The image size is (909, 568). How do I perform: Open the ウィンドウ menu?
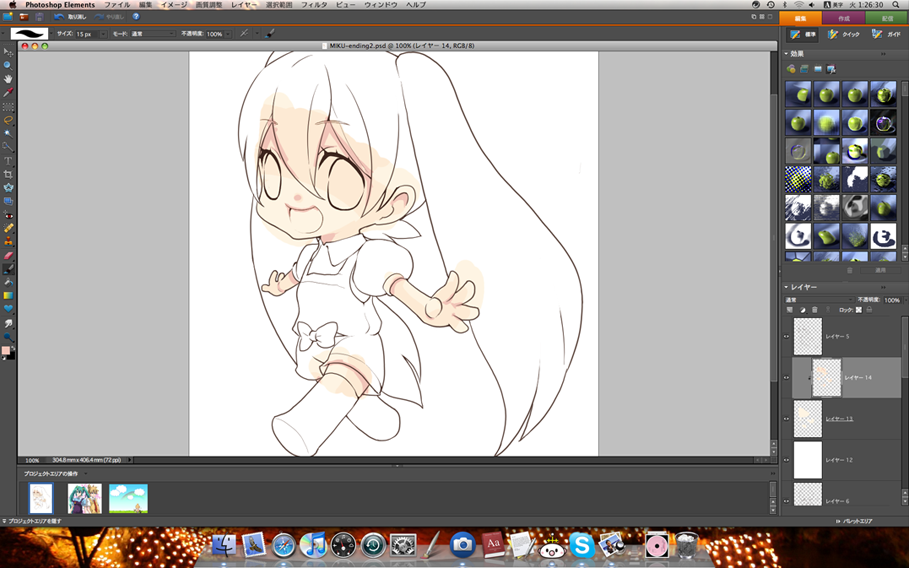380,5
